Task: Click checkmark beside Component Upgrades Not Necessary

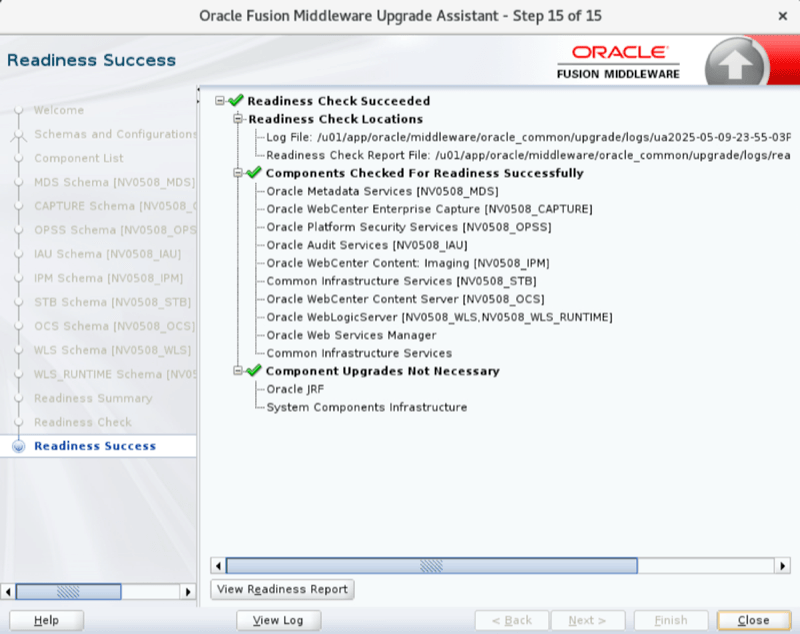Action: click(x=254, y=370)
